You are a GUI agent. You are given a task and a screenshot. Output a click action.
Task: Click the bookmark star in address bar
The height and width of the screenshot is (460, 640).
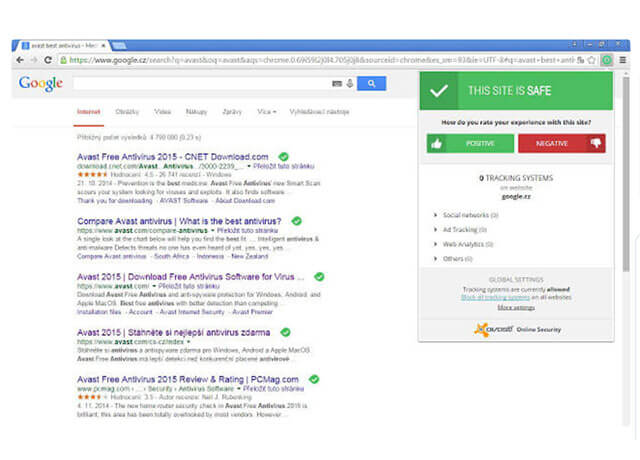pos(592,60)
